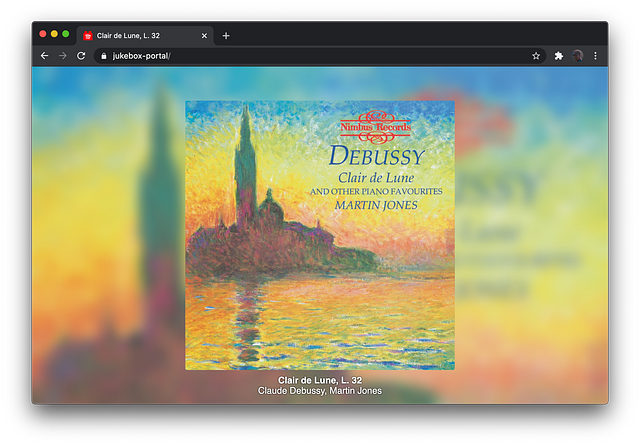Click the red favicon on the tab
This screenshot has width=640, height=446.
(88, 36)
